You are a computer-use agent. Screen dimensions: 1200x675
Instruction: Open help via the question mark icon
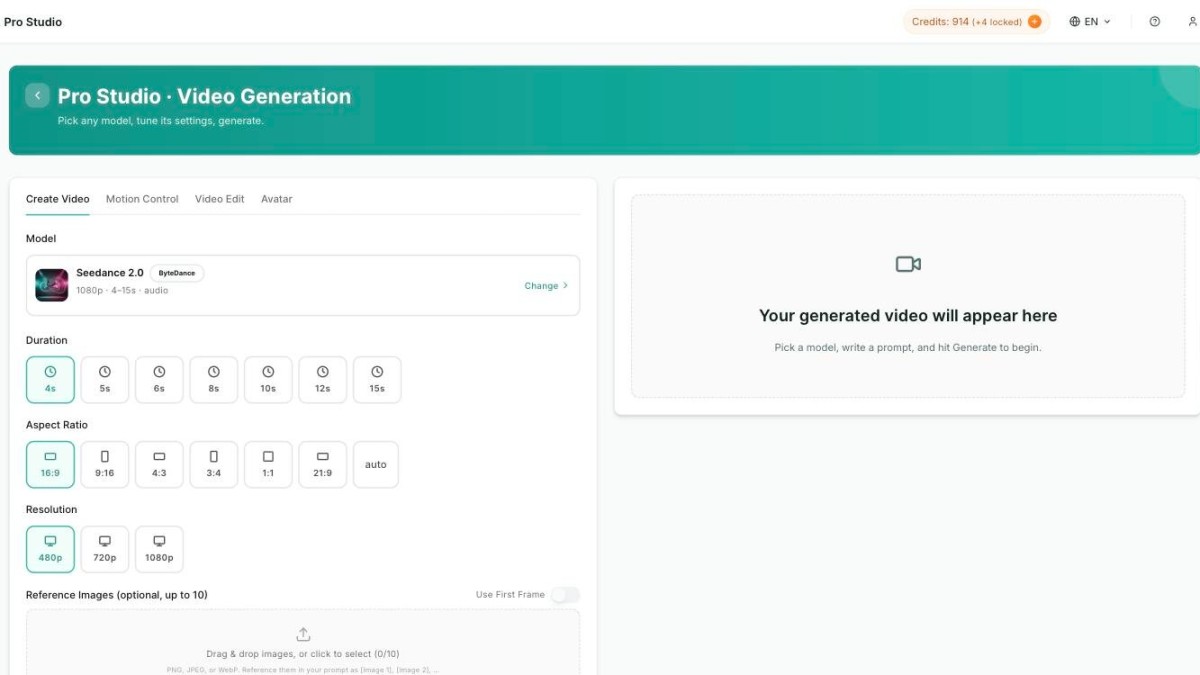click(1155, 21)
